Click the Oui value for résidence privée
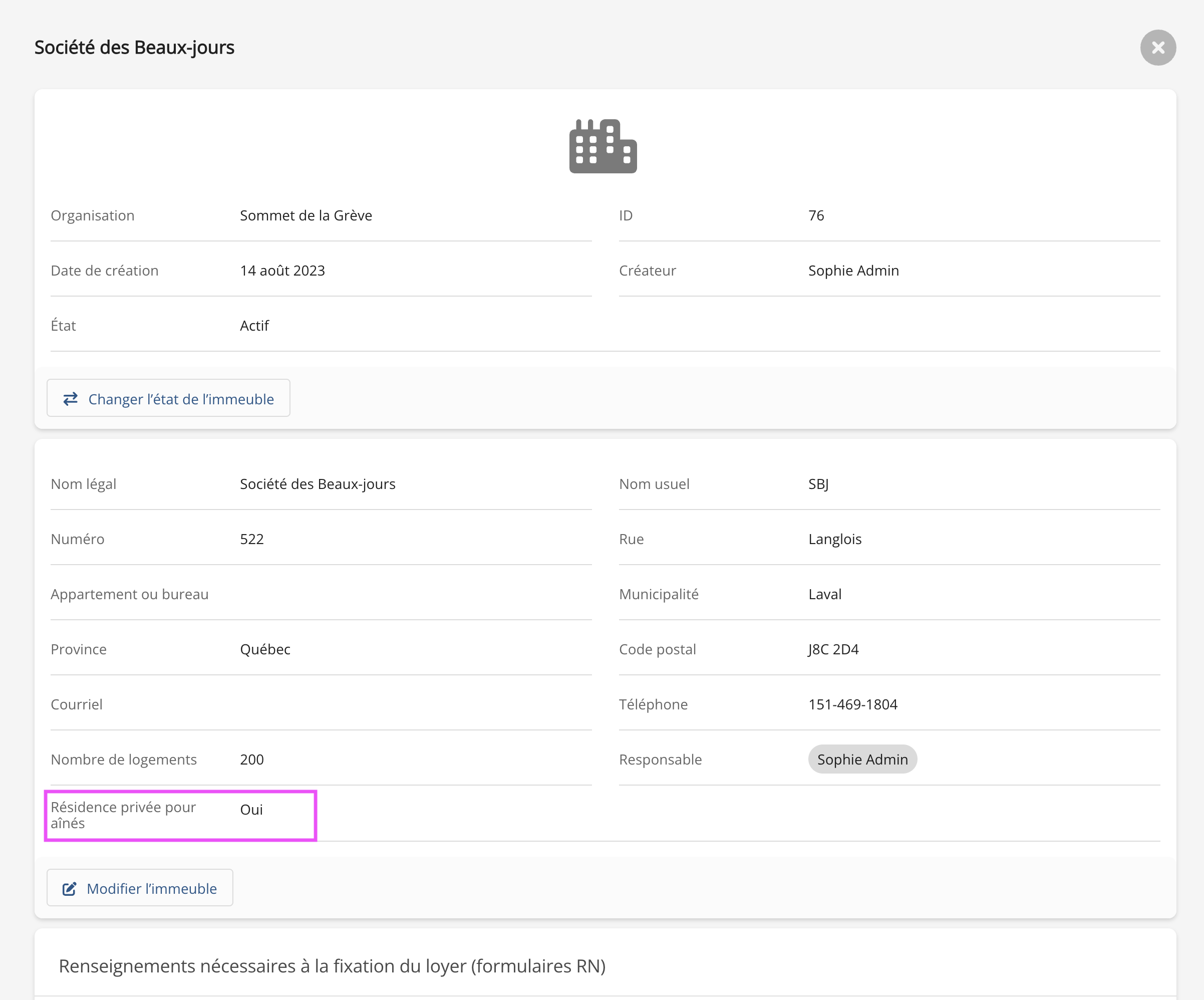Viewport: 1204px width, 1000px height. pos(251,810)
